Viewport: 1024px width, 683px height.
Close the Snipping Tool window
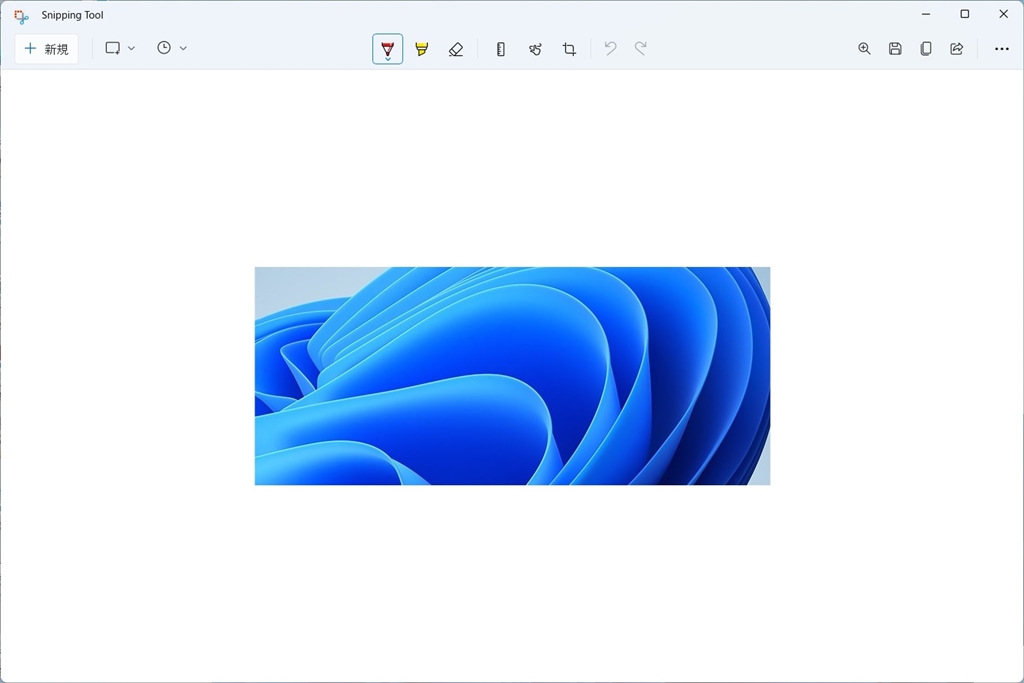click(x=1004, y=14)
